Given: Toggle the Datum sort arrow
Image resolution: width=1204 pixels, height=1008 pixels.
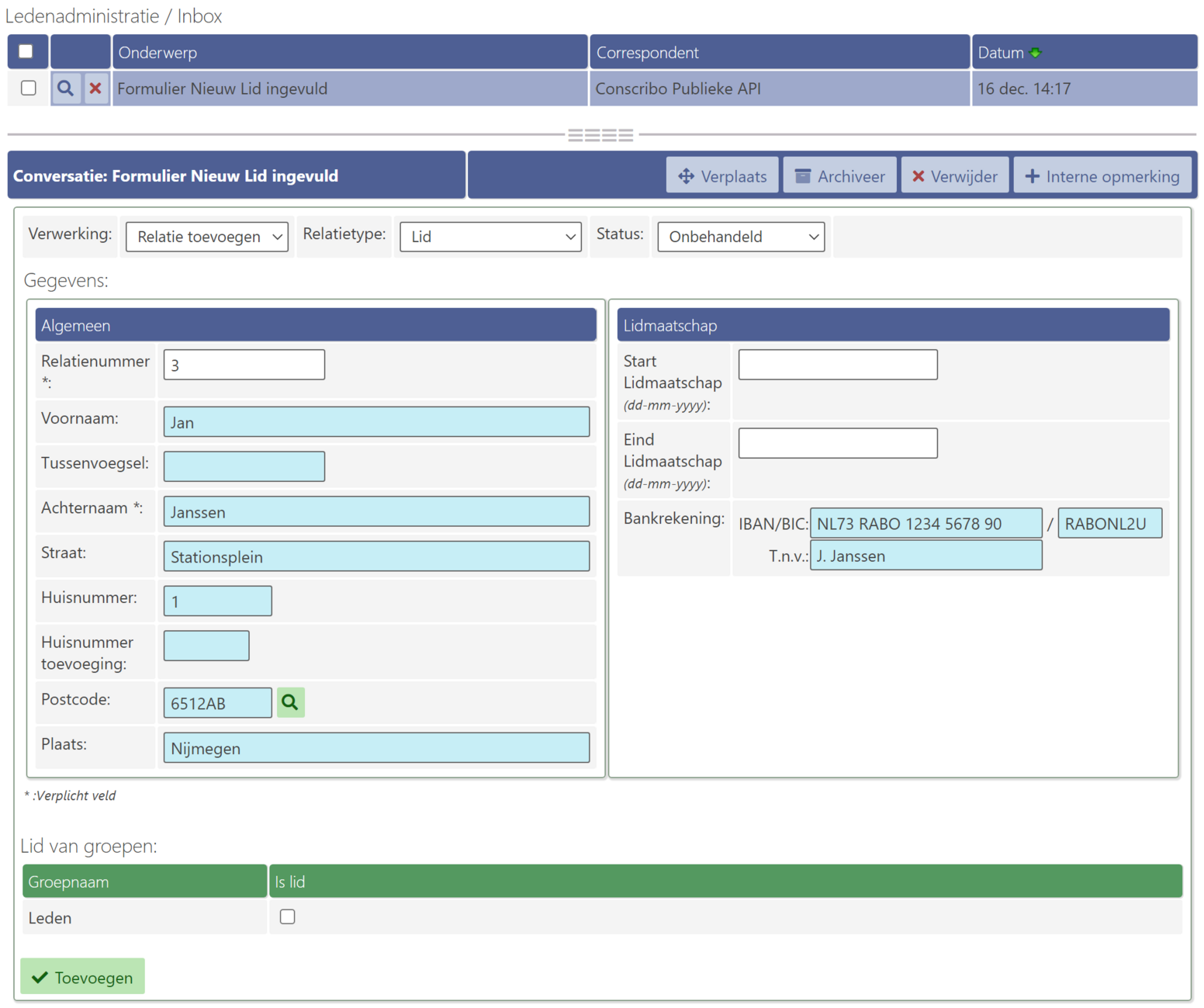Looking at the screenshot, I should point(1035,53).
